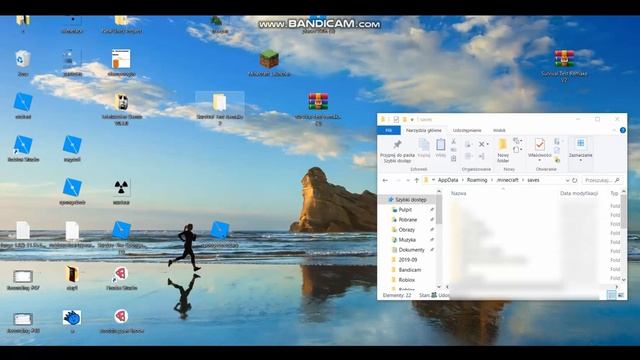Click Pin to Quick access in ribbon
The width and height of the screenshot is (640, 360).
[x=397, y=150]
